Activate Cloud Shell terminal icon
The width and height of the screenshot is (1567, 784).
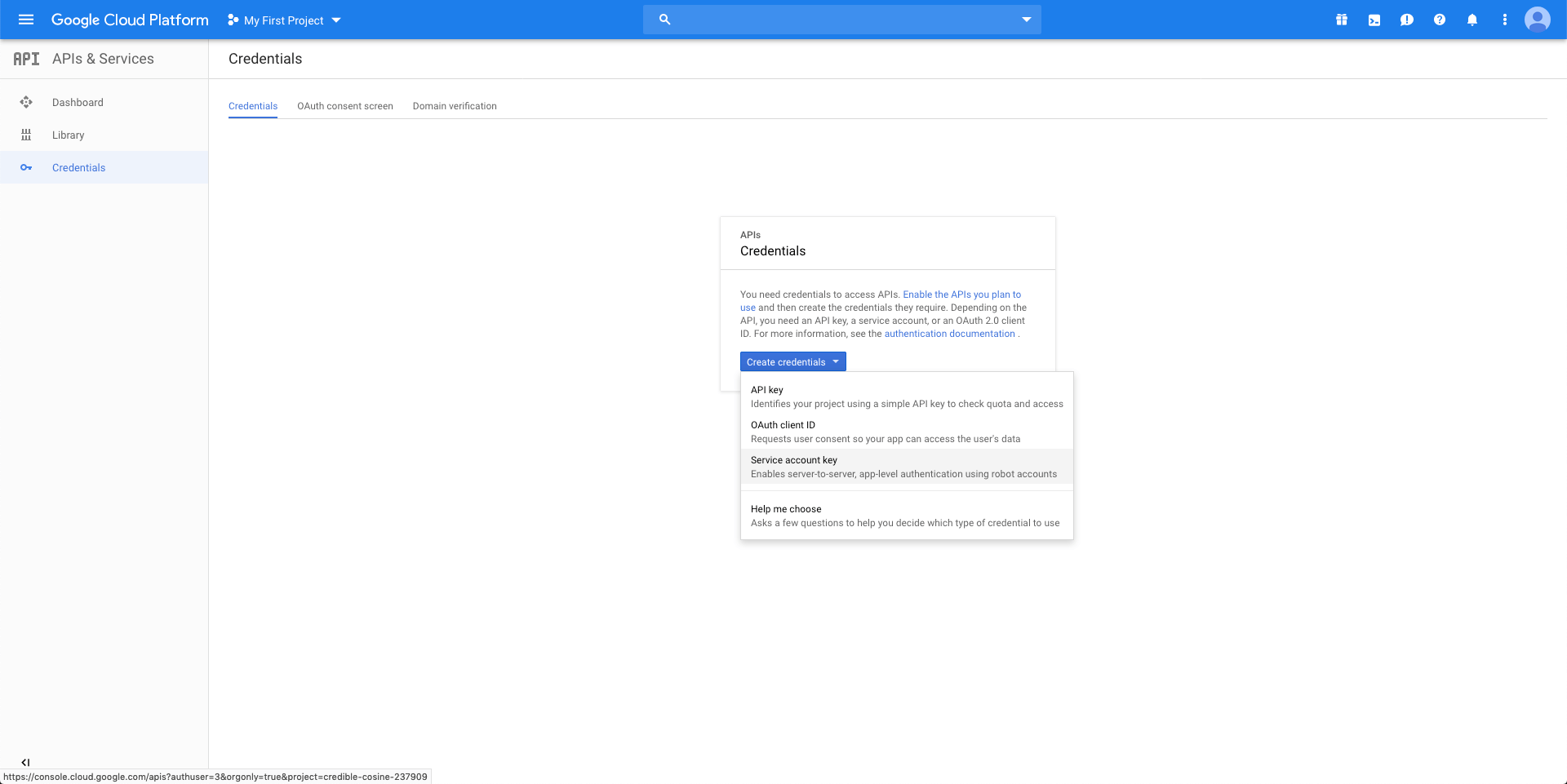click(1374, 20)
